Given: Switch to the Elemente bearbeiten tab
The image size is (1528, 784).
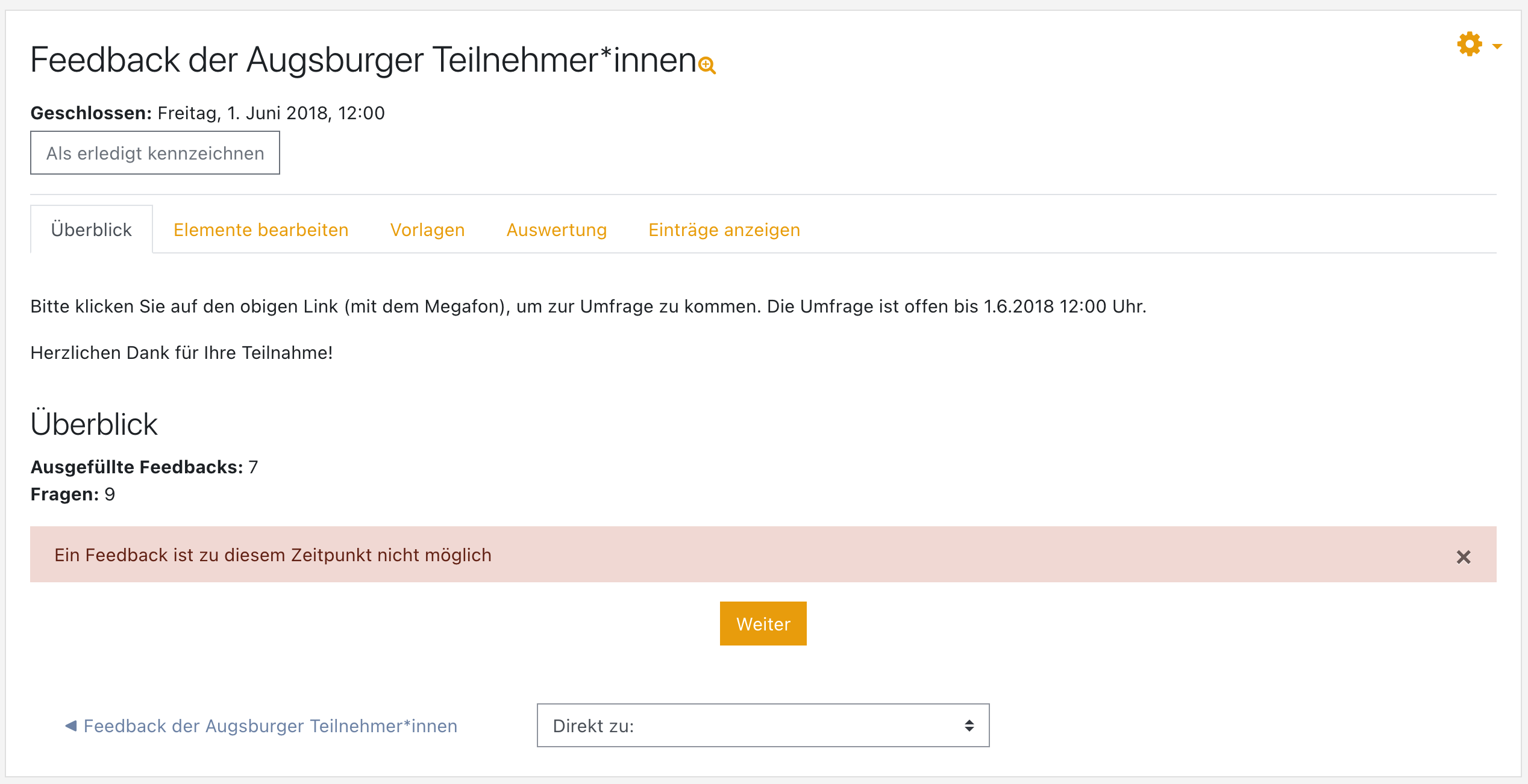Looking at the screenshot, I should (x=261, y=229).
